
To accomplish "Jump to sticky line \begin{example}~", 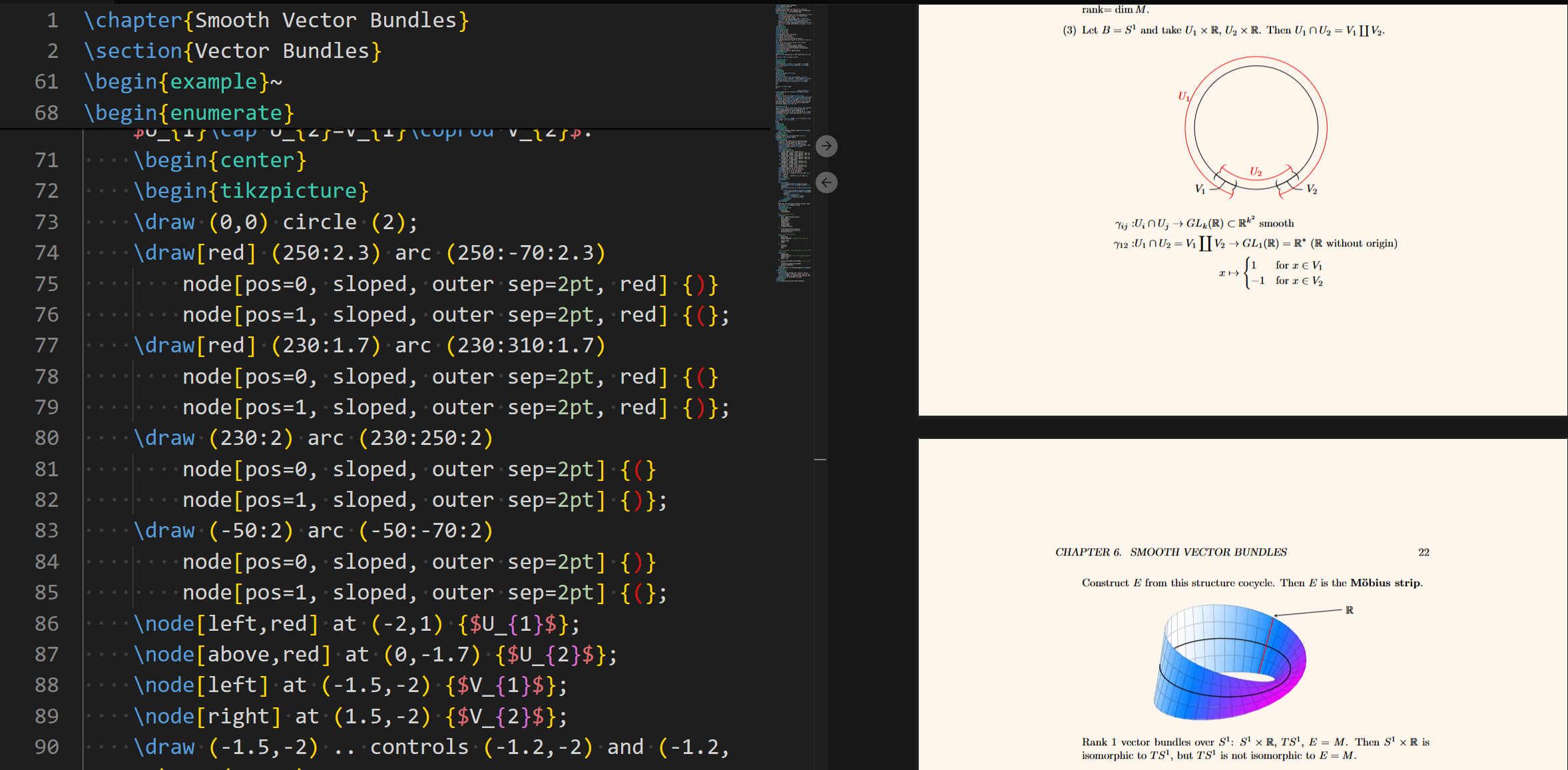I will tap(183, 81).
